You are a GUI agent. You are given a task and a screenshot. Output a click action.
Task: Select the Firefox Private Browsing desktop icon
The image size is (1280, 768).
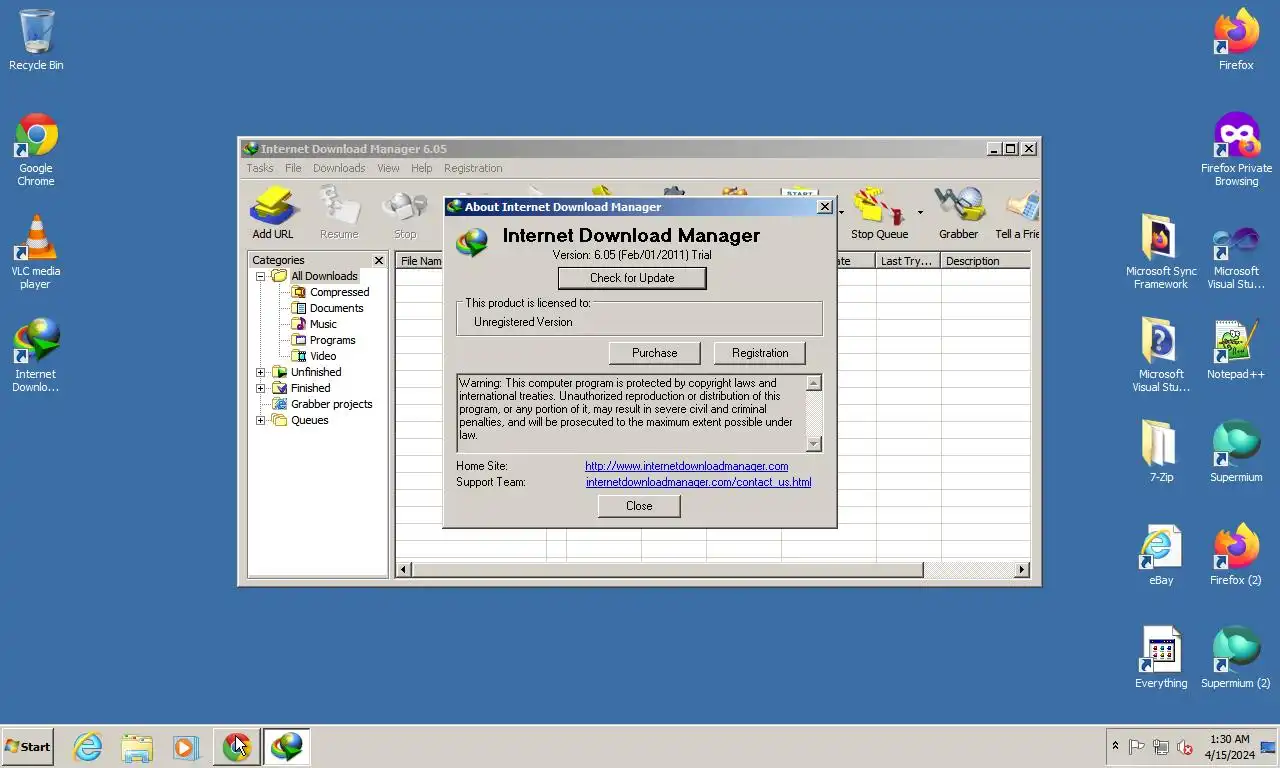[x=1236, y=149]
